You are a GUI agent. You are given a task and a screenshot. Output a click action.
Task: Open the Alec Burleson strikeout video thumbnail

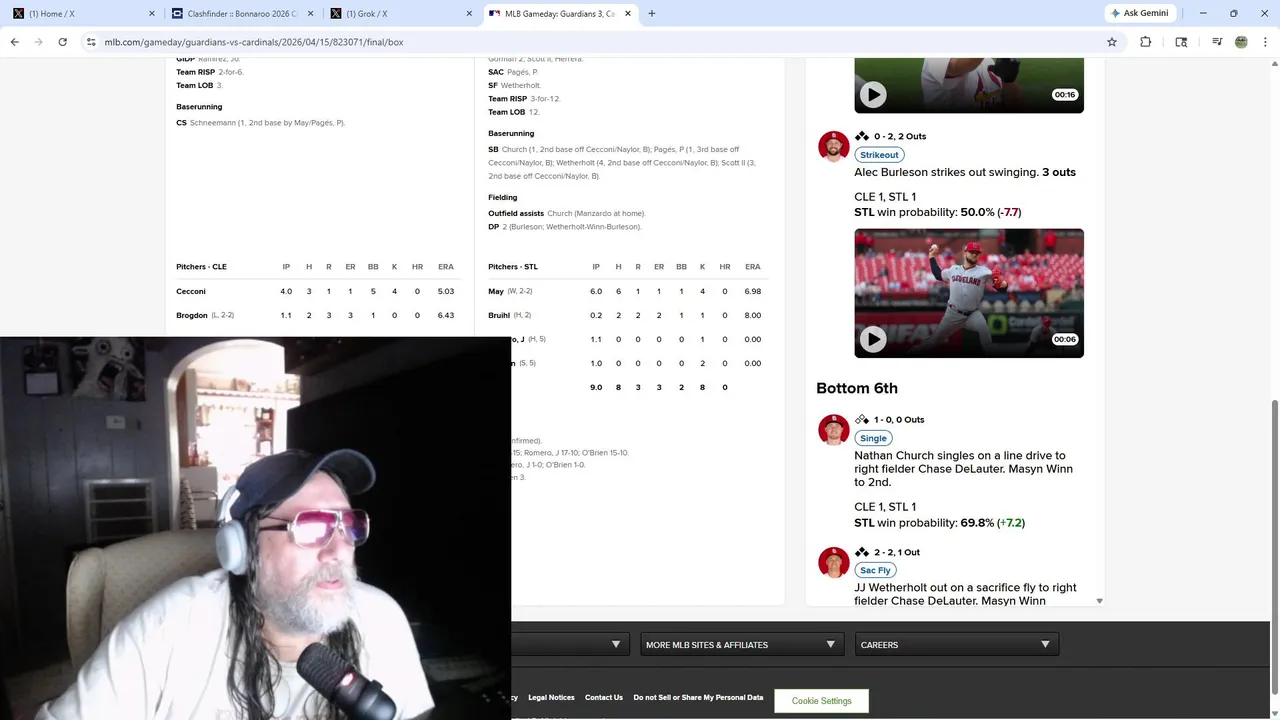[969, 293]
